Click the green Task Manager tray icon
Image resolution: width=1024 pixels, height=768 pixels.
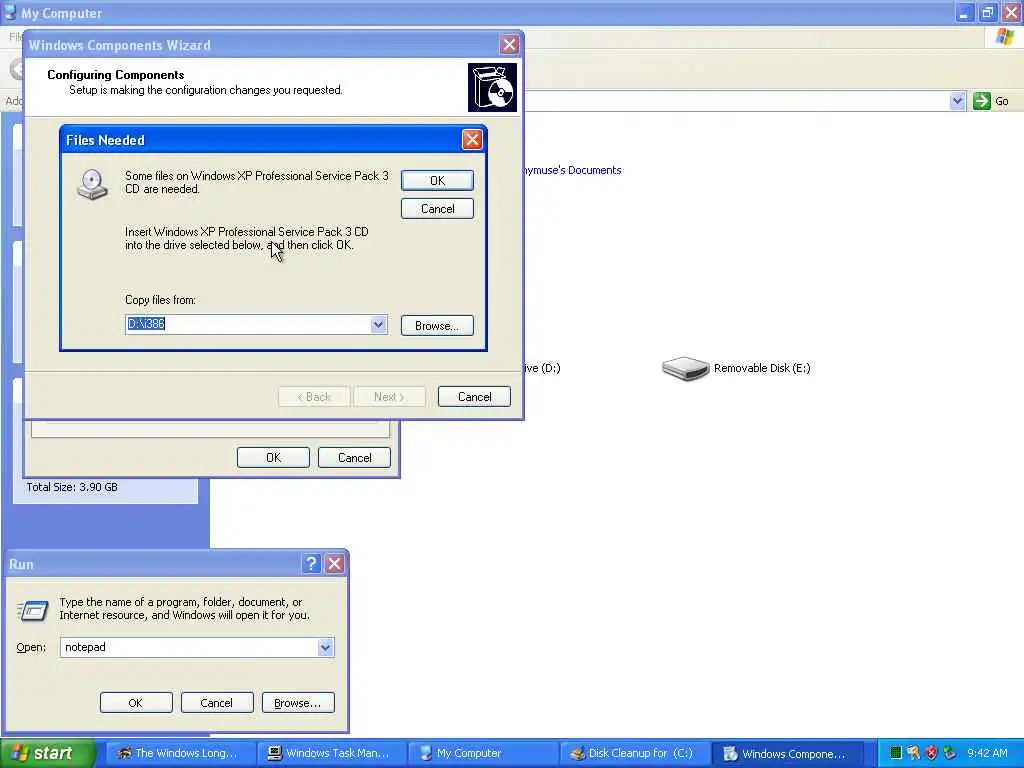coord(895,753)
